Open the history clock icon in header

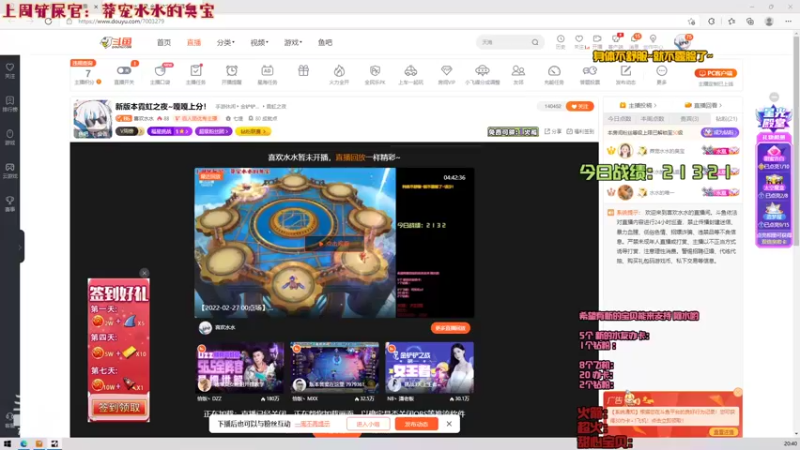[560, 41]
